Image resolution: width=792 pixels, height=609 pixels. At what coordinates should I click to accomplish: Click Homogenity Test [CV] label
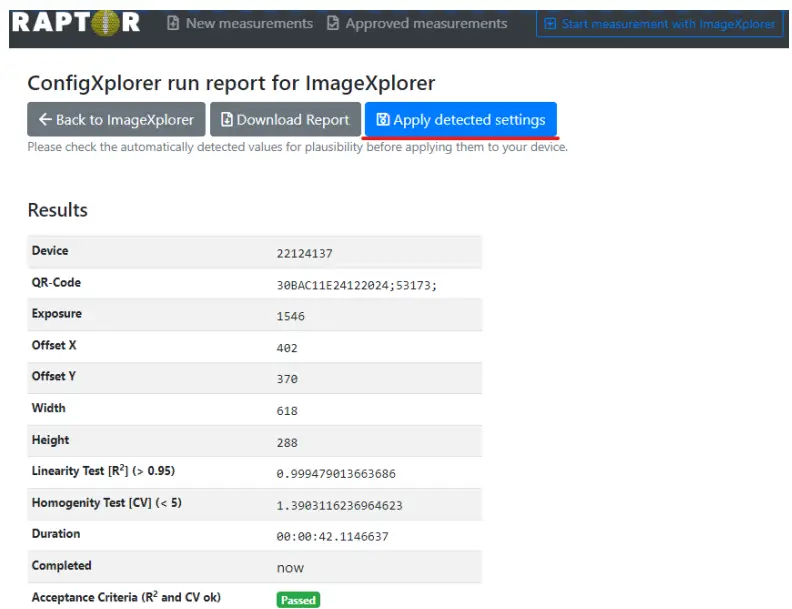pyautogui.click(x=107, y=502)
